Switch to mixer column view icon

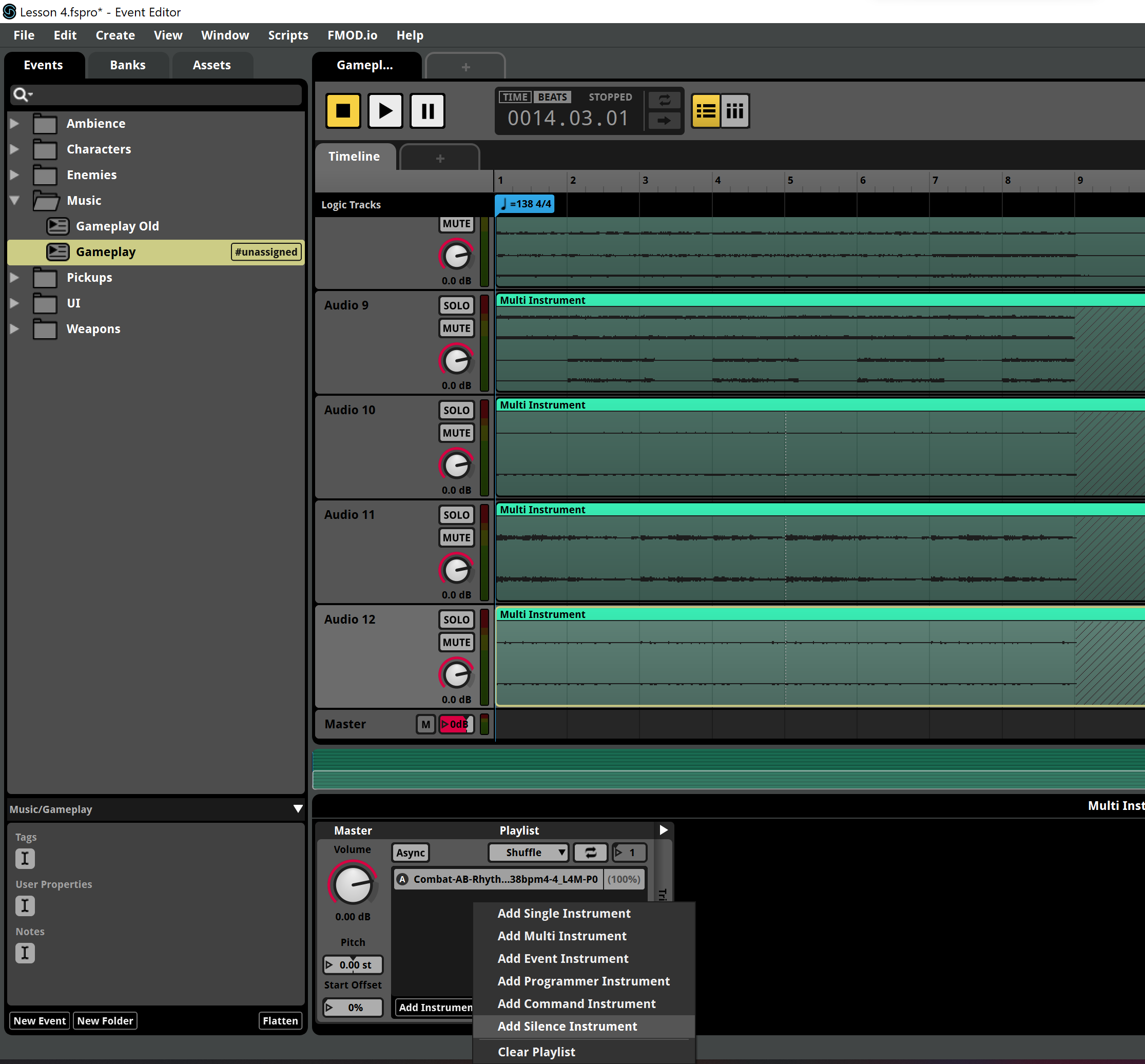click(x=734, y=110)
